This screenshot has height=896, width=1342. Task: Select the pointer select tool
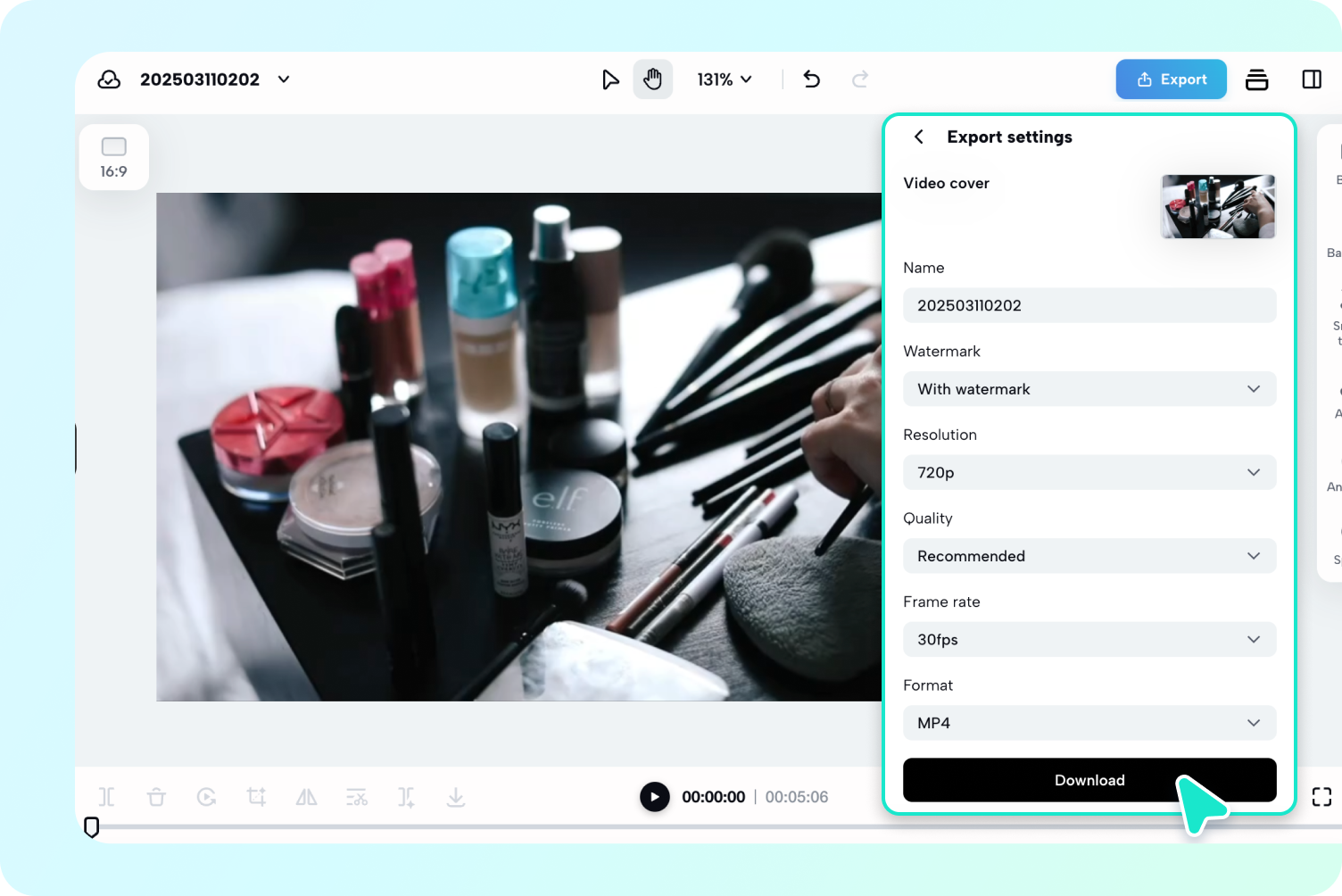point(610,79)
